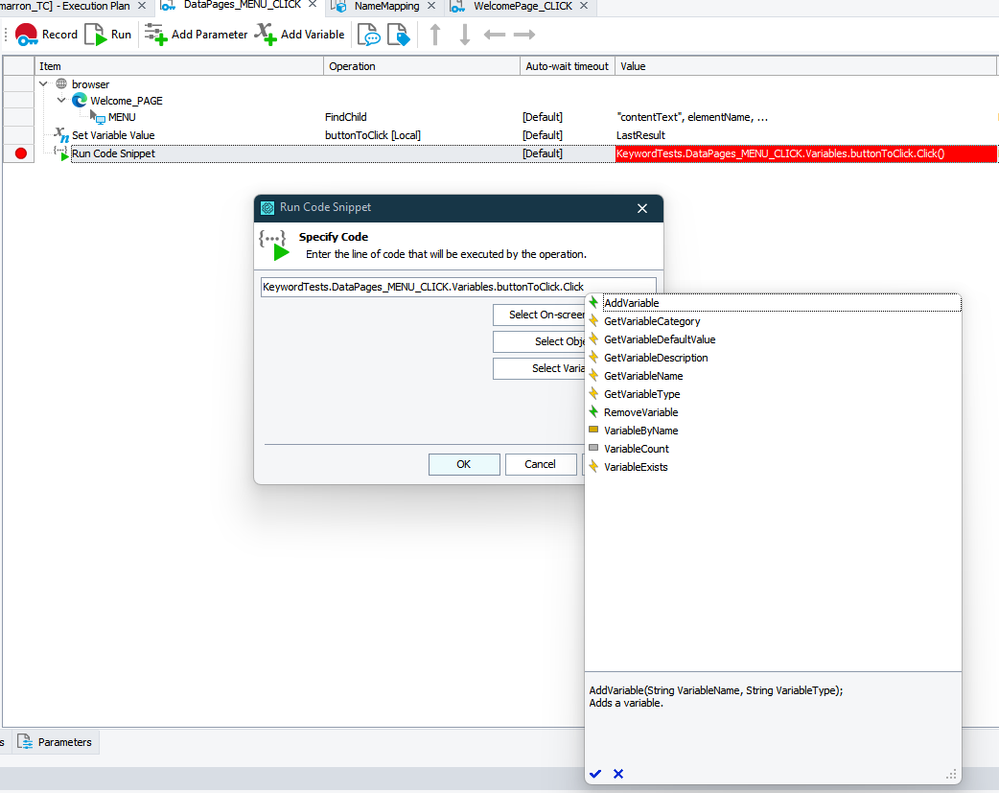
Task: Collapse the Welcome_PAGE tree node
Action: tap(61, 100)
